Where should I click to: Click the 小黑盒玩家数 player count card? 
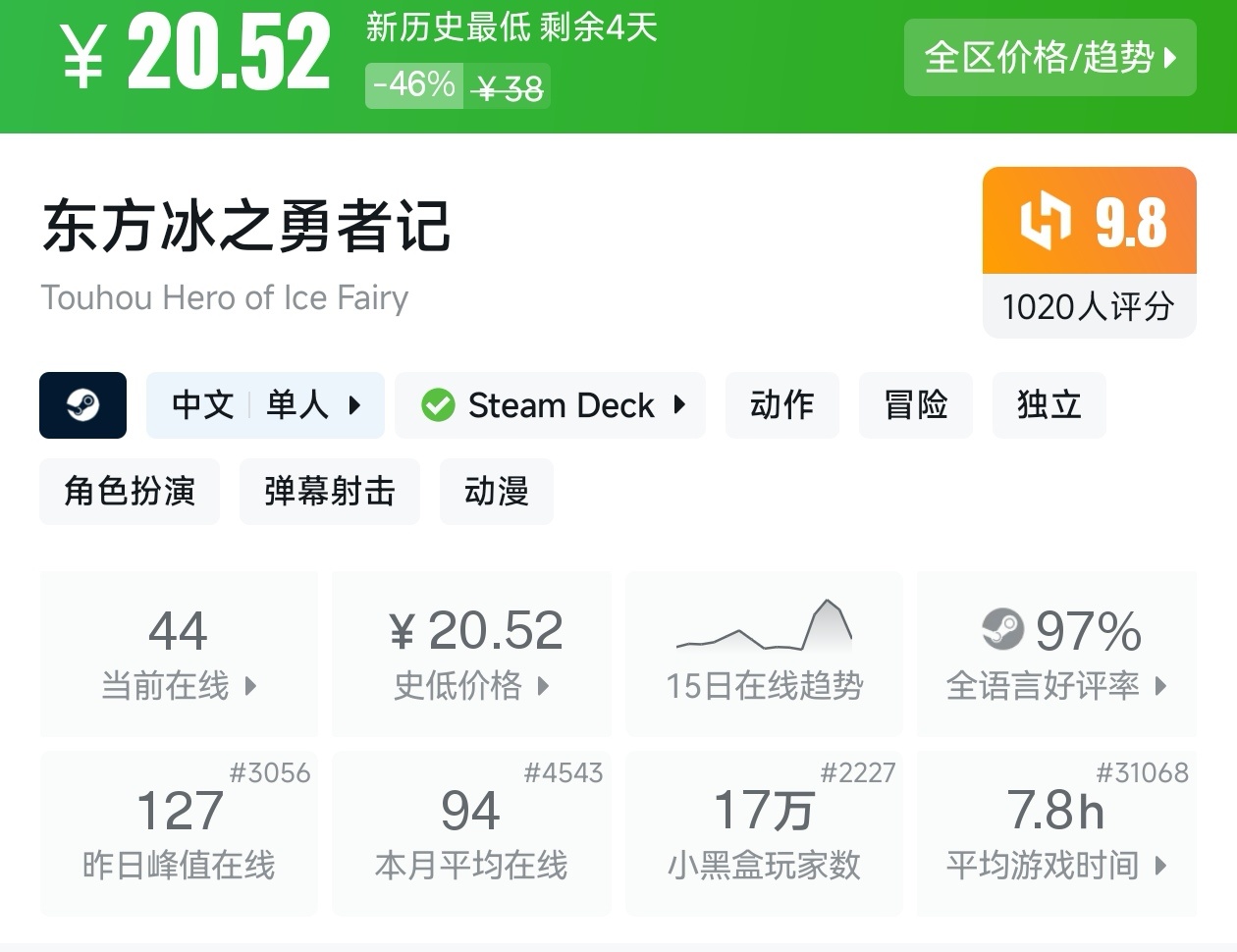(x=764, y=834)
